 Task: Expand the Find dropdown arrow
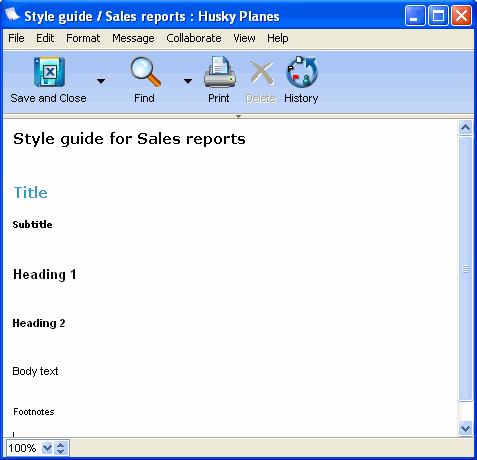click(x=188, y=81)
